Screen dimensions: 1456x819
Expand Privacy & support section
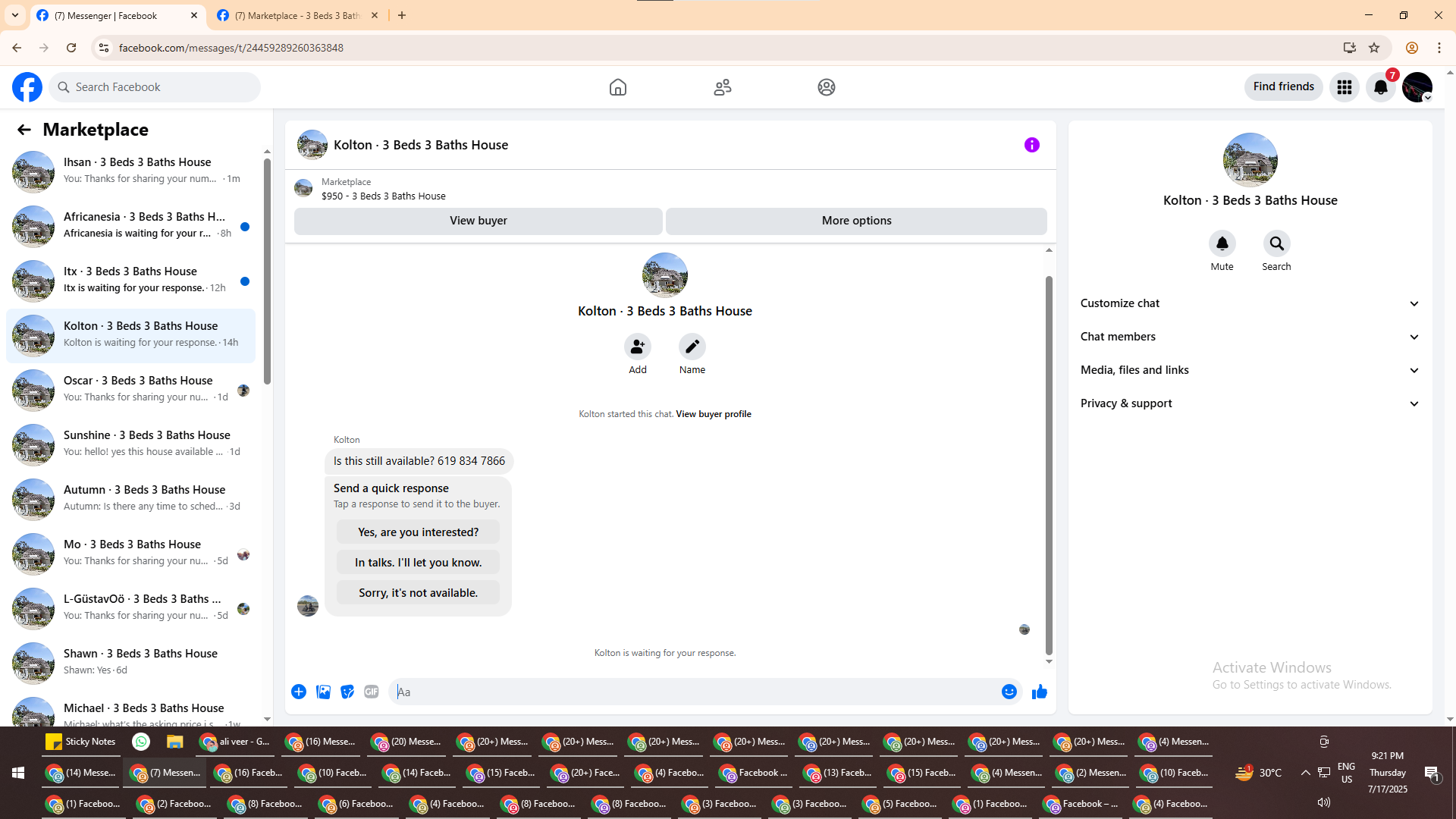tap(1250, 403)
